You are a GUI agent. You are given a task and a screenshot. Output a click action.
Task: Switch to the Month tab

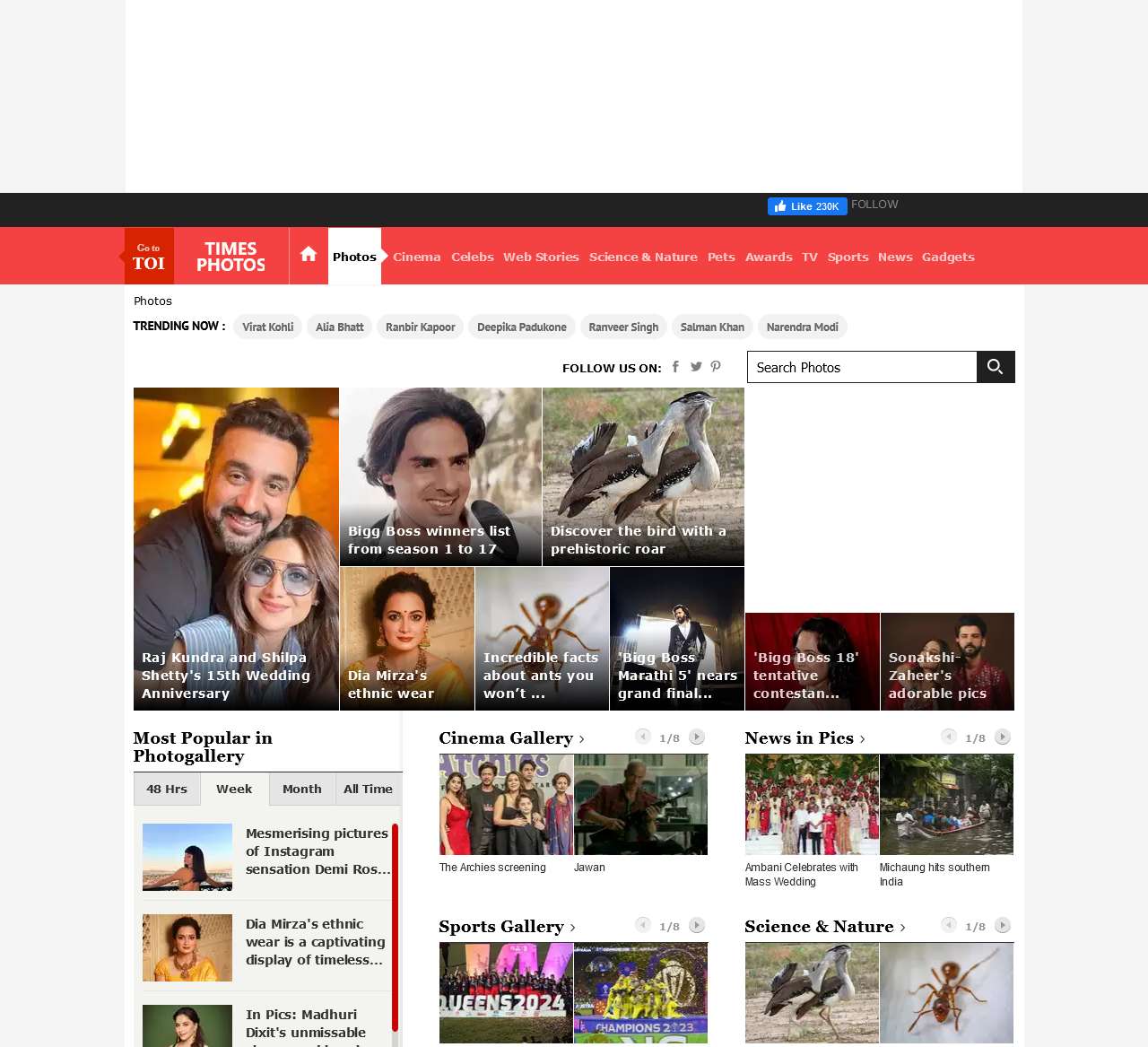[302, 789]
